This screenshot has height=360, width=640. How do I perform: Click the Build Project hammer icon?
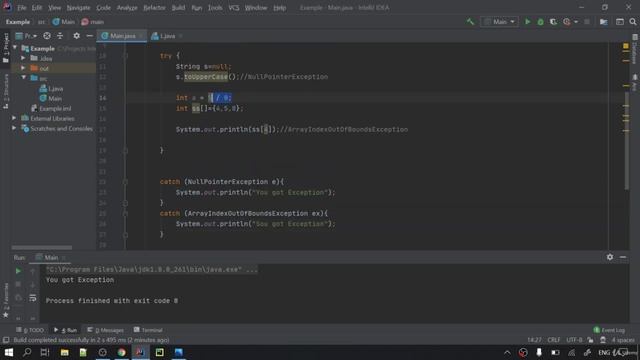[x=470, y=22]
